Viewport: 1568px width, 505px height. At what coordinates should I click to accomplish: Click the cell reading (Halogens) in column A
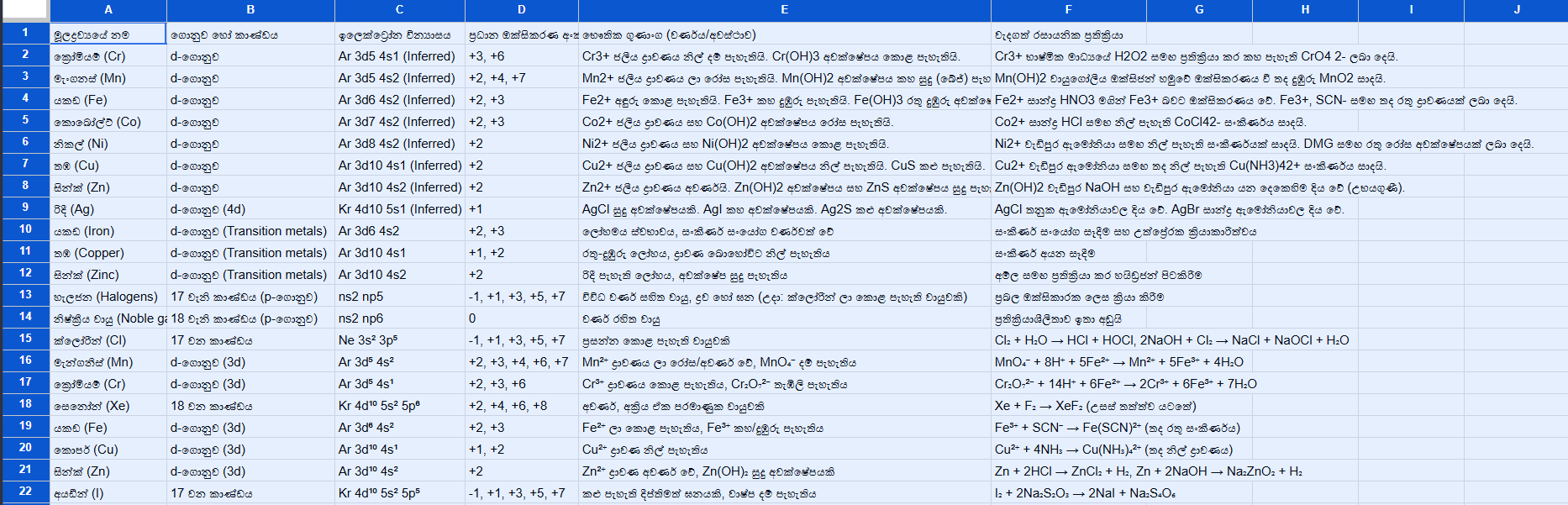click(108, 297)
